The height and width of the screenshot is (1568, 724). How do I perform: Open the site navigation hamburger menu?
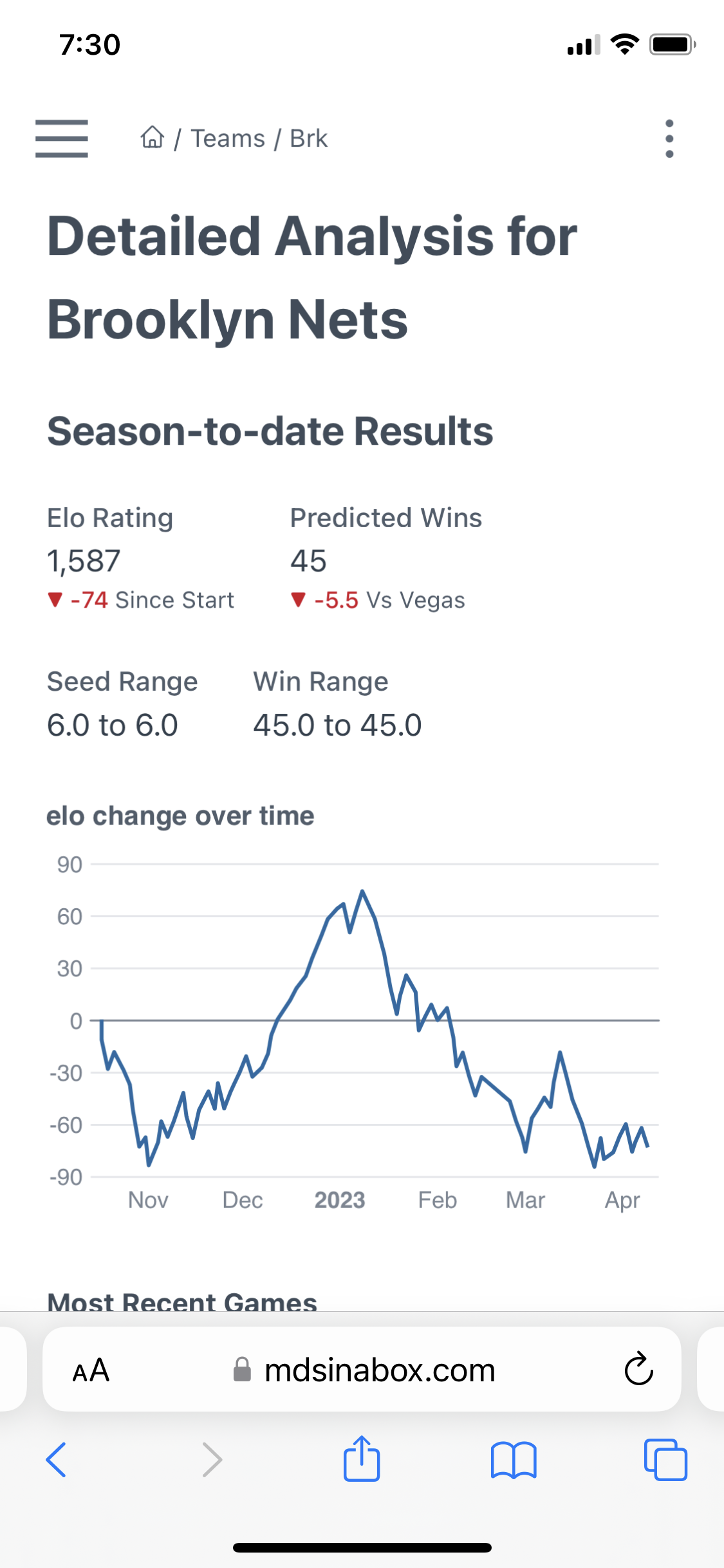(x=62, y=138)
